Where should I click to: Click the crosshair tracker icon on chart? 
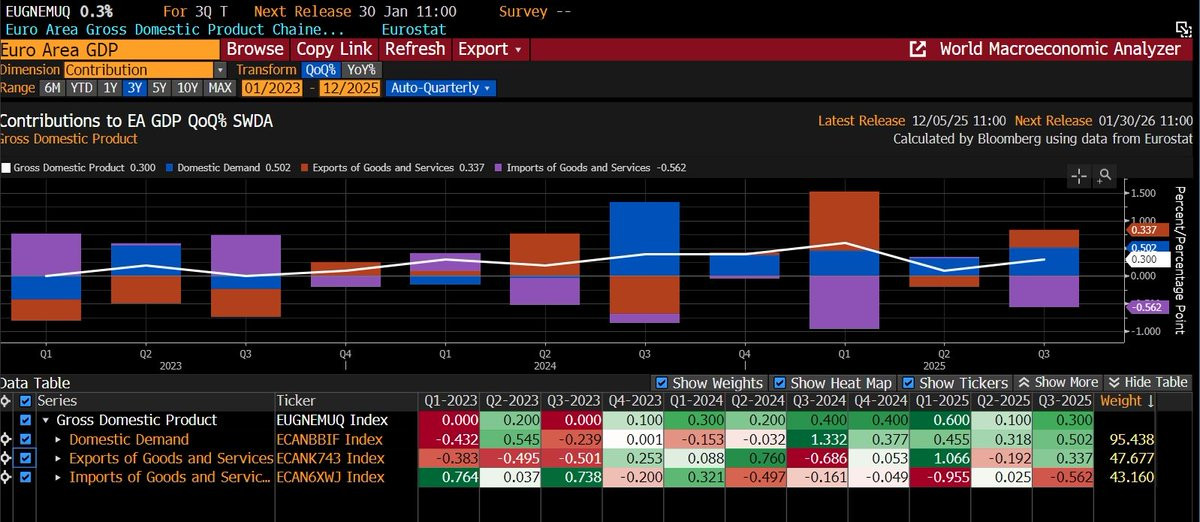tap(1080, 176)
